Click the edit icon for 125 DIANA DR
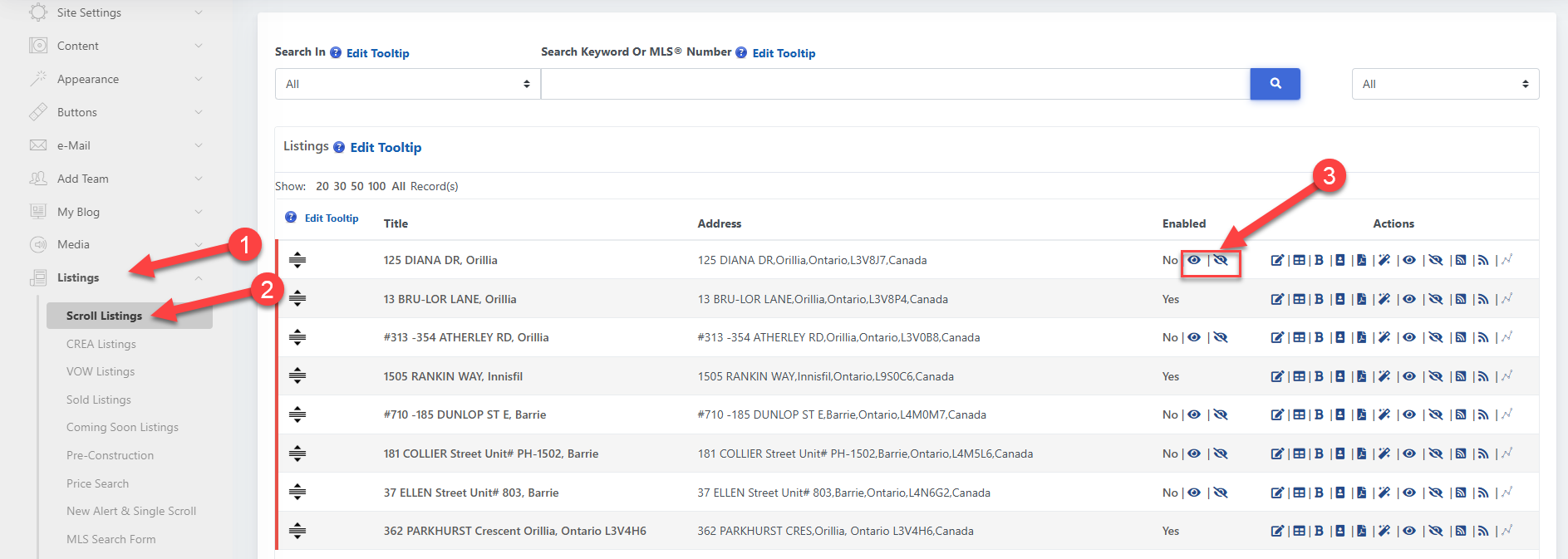This screenshot has height=559, width=1568. click(x=1277, y=261)
